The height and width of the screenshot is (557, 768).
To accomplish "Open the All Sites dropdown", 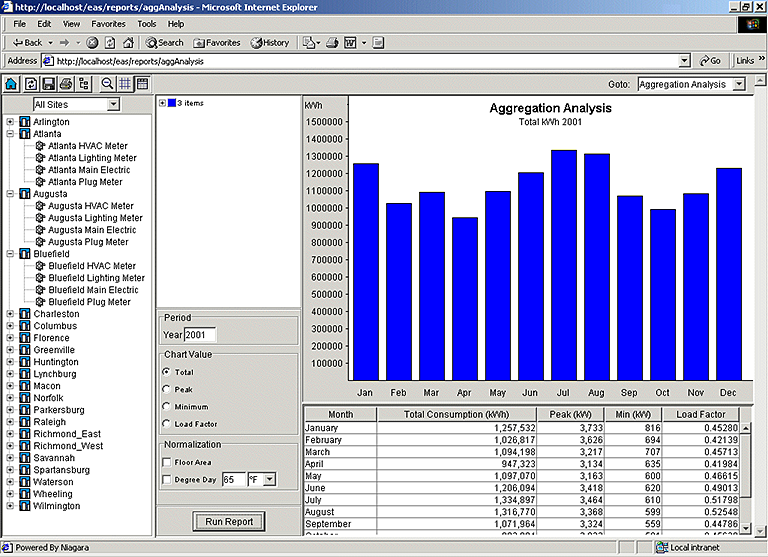I will 113,104.
